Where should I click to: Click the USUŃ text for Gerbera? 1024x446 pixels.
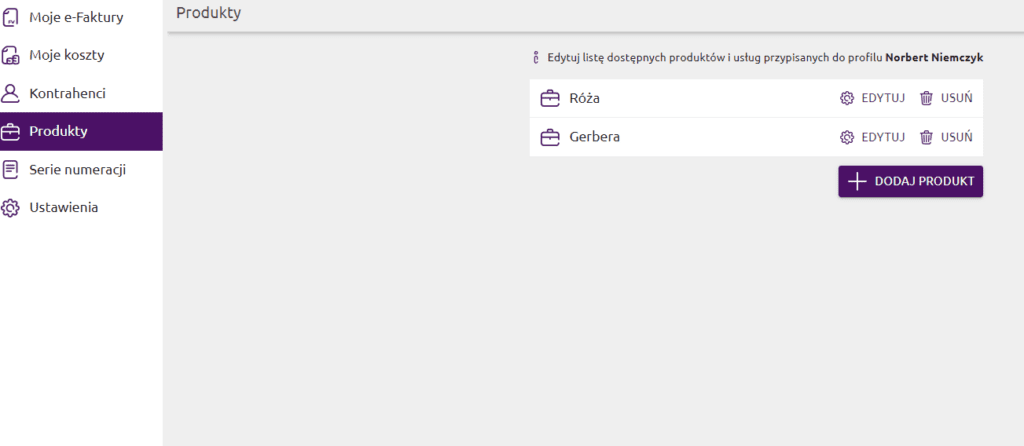pos(957,137)
